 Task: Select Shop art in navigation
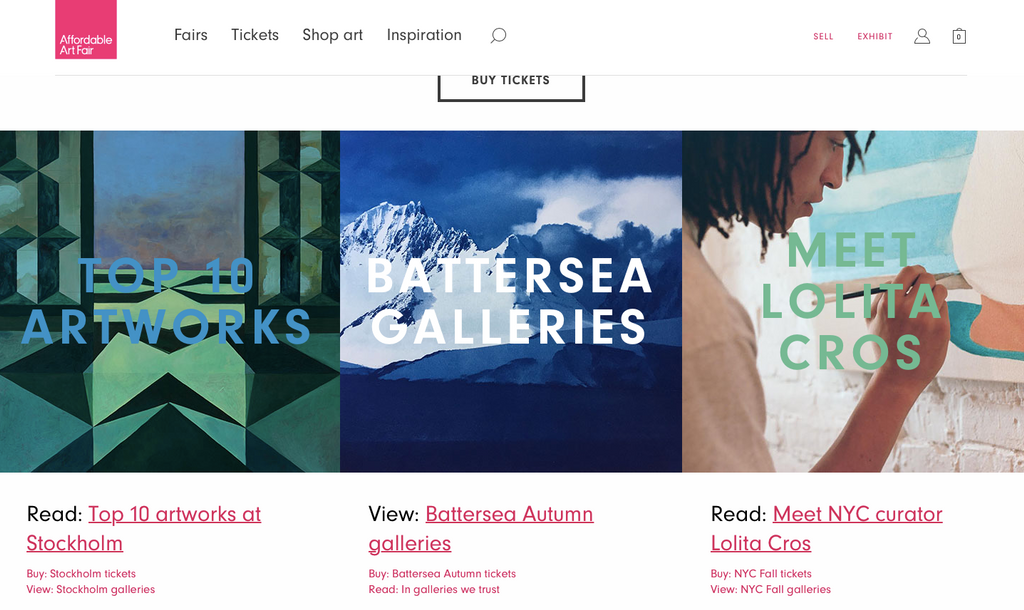tap(333, 35)
